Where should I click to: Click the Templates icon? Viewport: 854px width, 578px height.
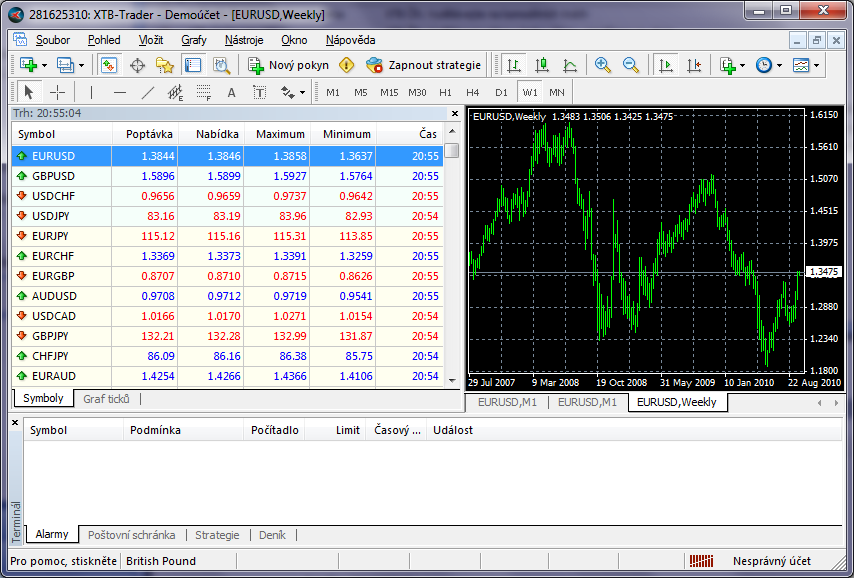[x=801, y=65]
